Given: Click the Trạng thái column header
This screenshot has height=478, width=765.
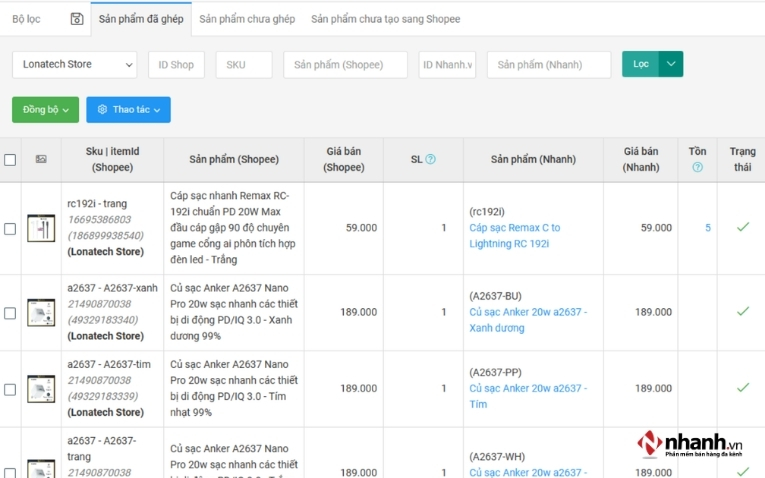Looking at the screenshot, I should pyautogui.click(x=743, y=159).
